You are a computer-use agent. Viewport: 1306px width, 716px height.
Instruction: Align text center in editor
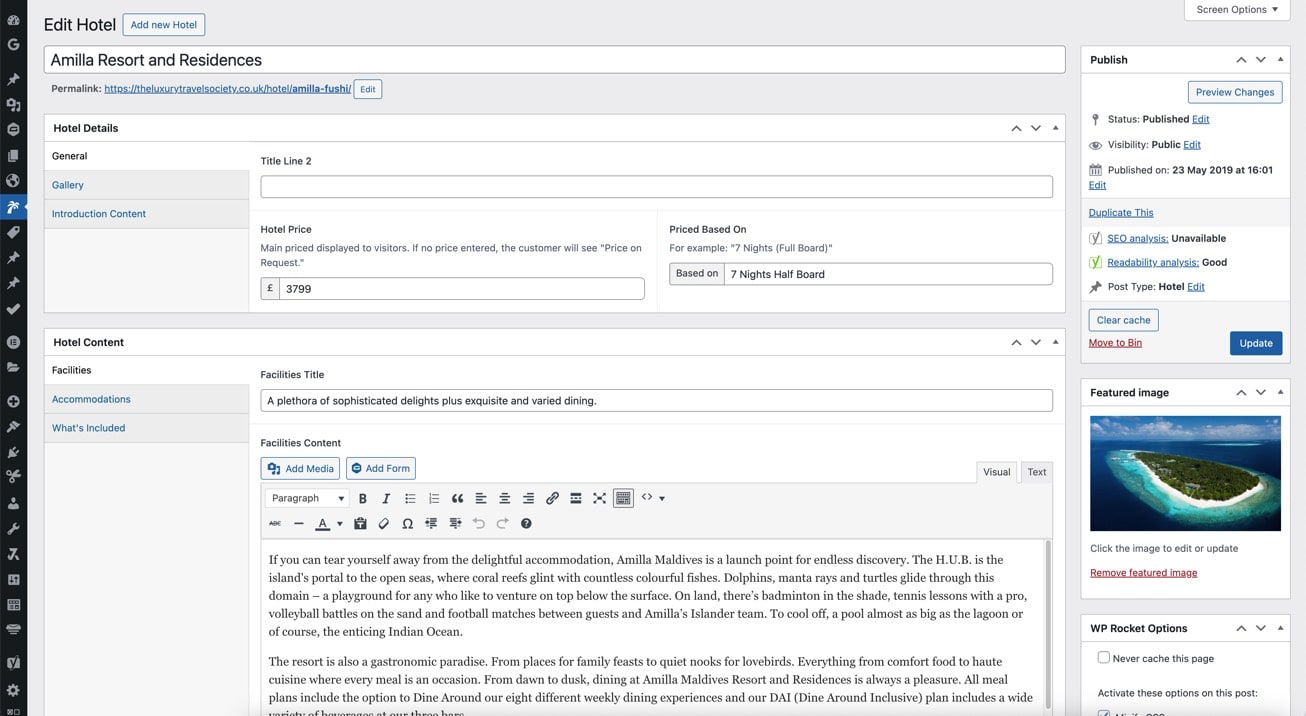coord(505,498)
